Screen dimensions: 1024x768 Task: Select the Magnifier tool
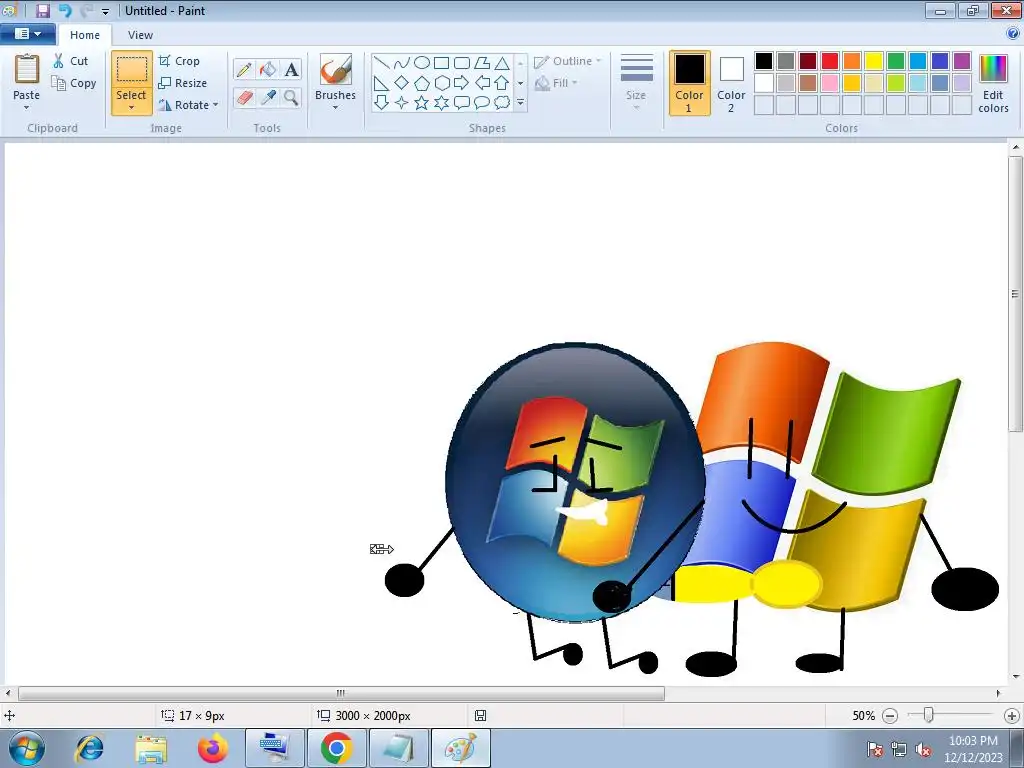pos(291,97)
